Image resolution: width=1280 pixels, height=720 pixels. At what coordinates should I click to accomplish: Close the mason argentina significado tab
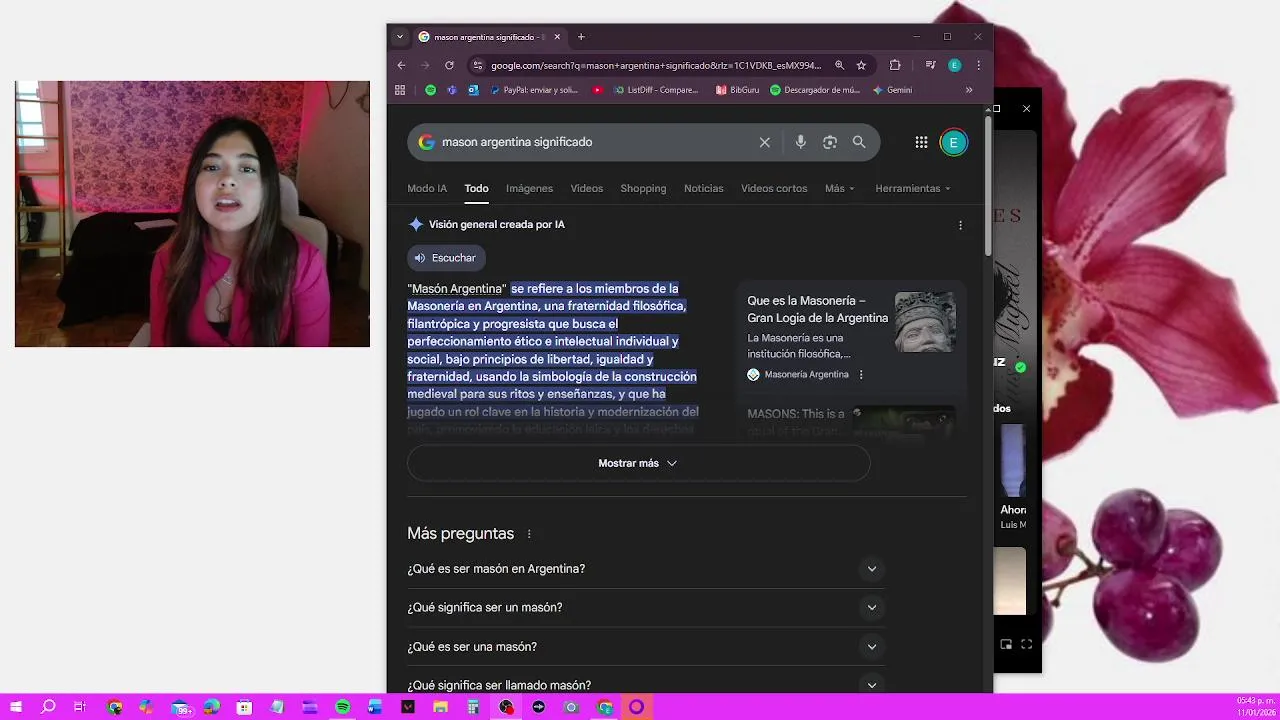pos(557,37)
